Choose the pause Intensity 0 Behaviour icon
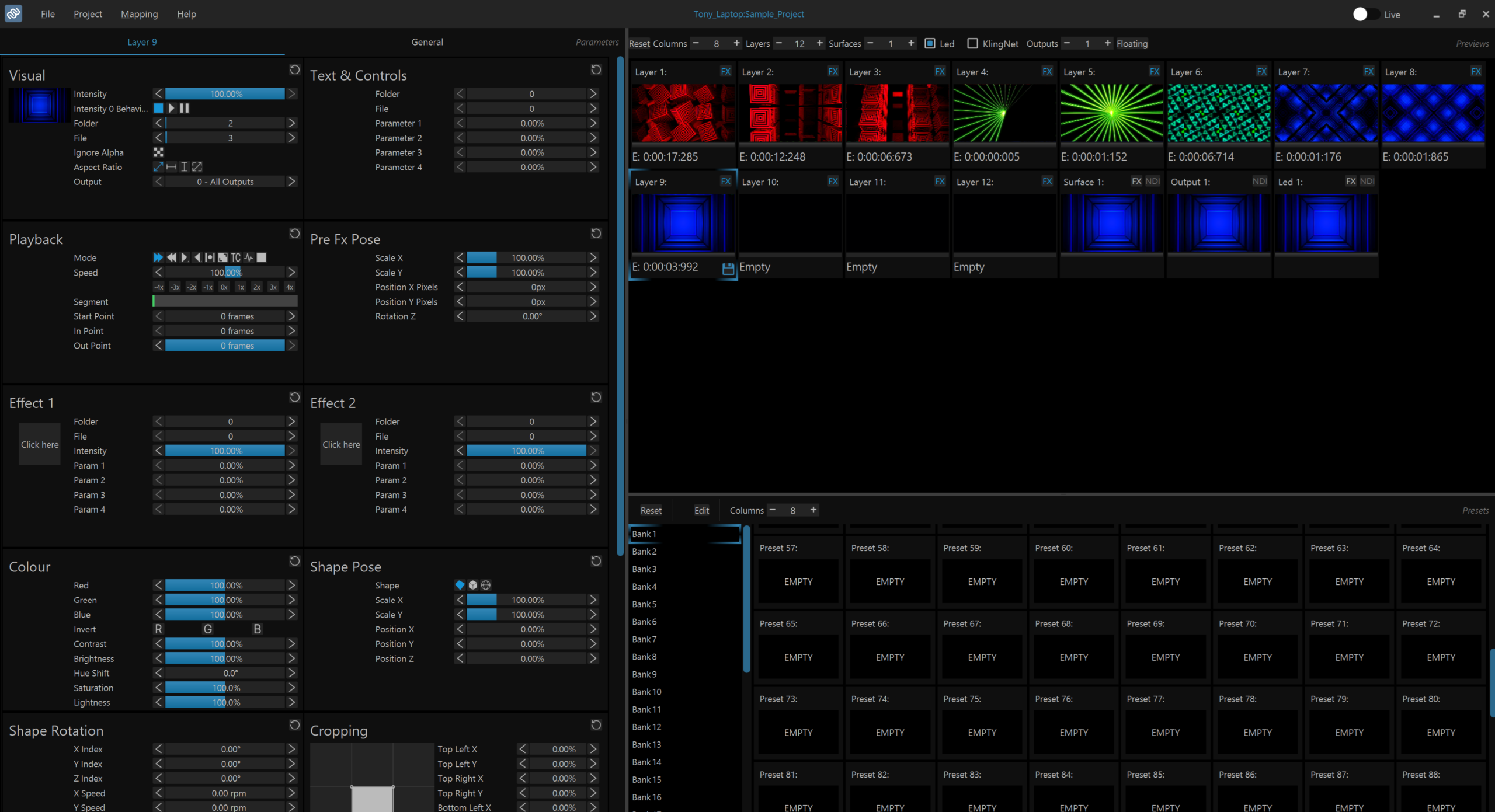 pyautogui.click(x=185, y=108)
